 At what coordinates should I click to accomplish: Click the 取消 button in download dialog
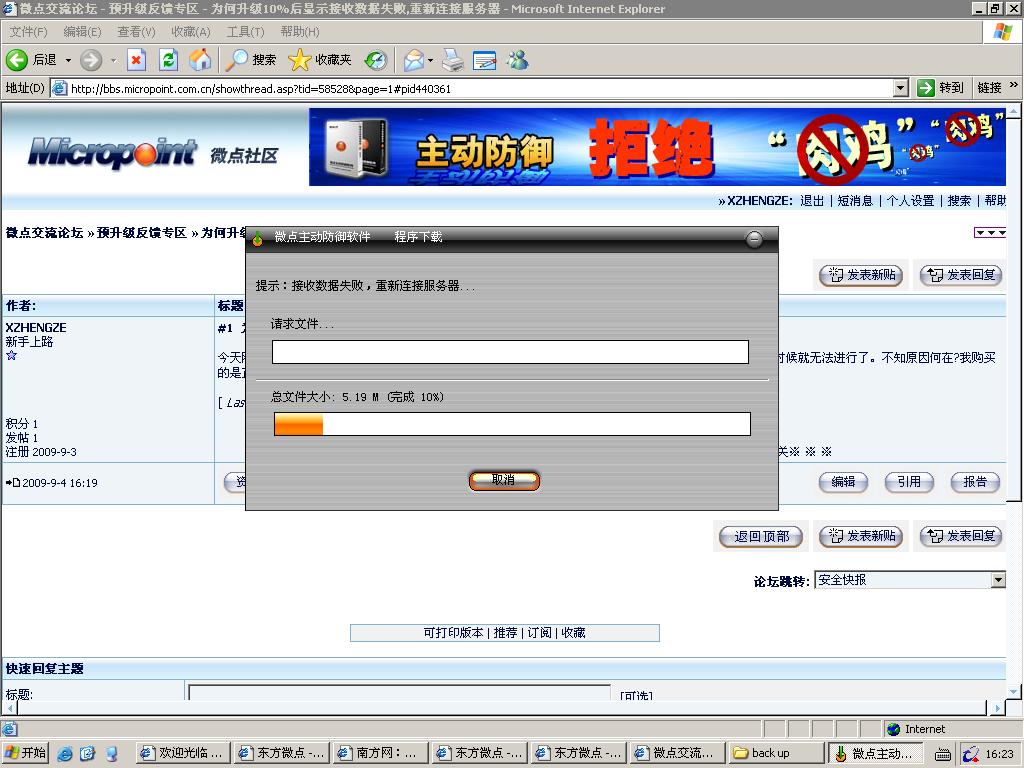coord(504,481)
